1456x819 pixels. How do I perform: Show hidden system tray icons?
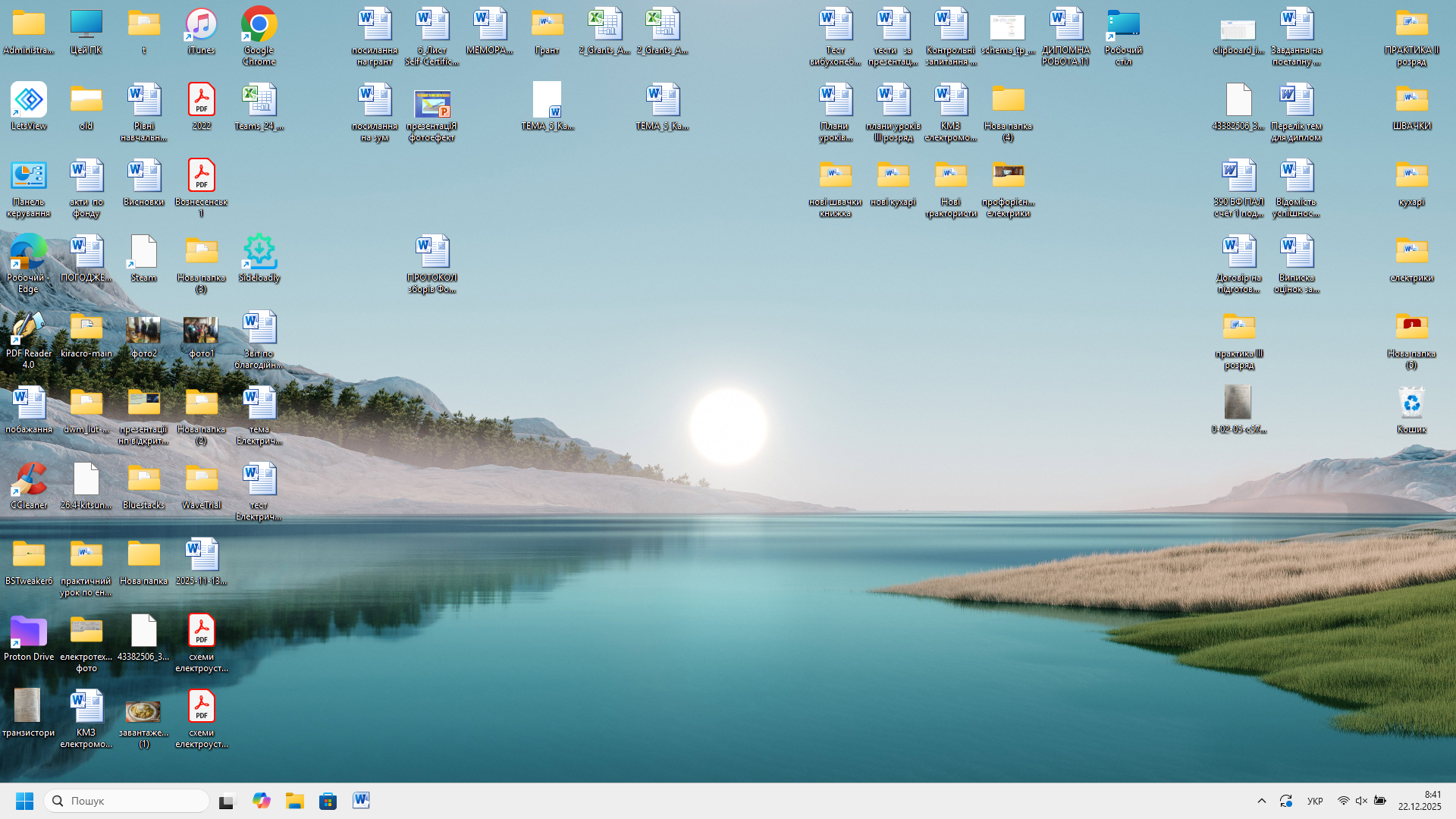click(1262, 801)
